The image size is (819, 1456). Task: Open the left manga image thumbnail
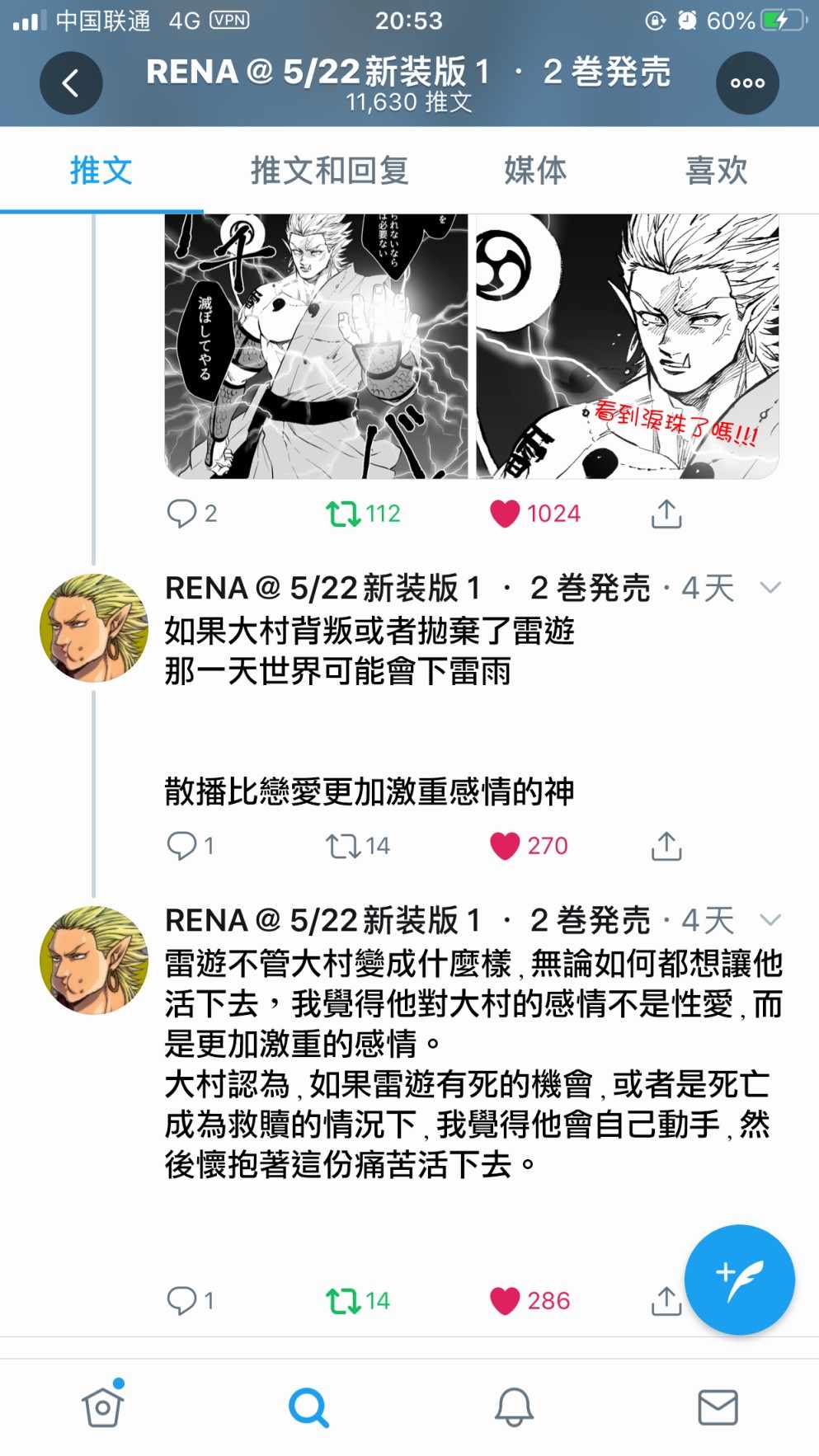click(316, 346)
